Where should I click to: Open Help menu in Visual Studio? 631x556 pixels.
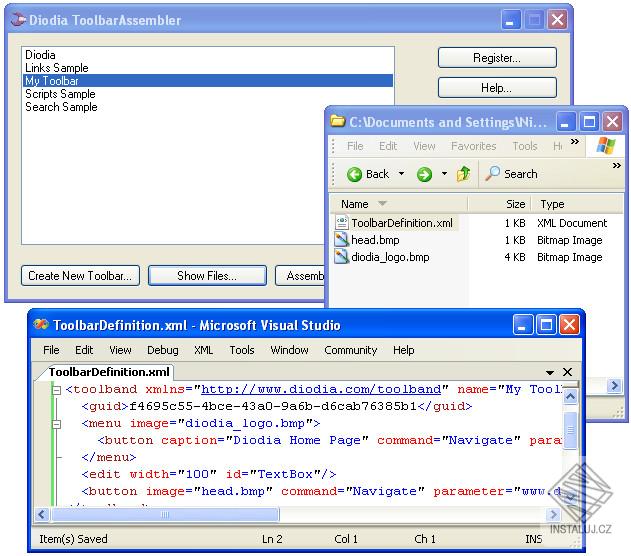(404, 350)
